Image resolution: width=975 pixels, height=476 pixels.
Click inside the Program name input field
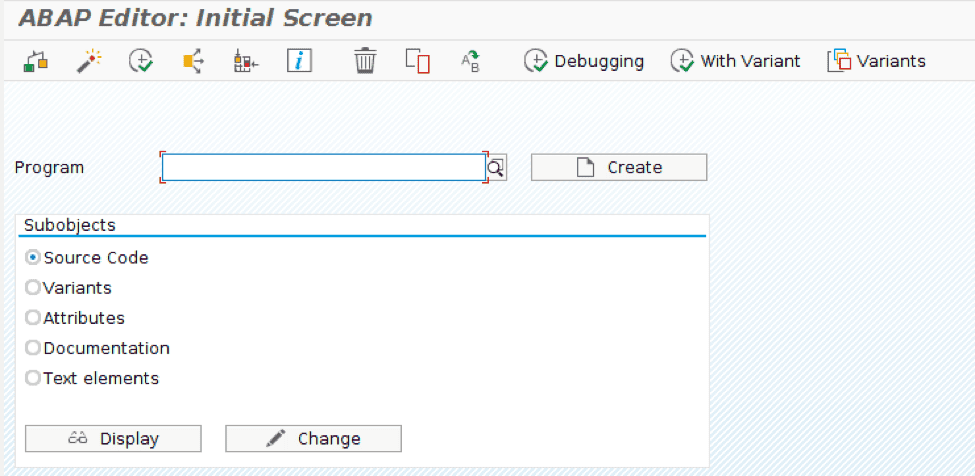tap(323, 167)
